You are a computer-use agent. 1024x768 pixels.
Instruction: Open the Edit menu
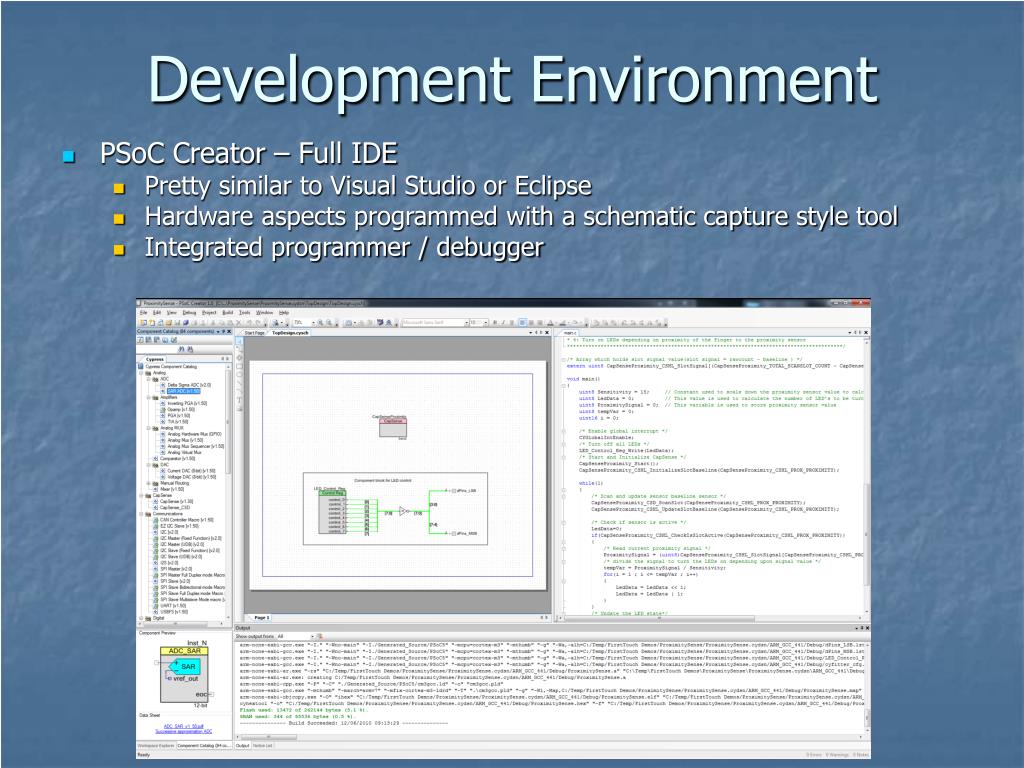pyautogui.click(x=157, y=313)
